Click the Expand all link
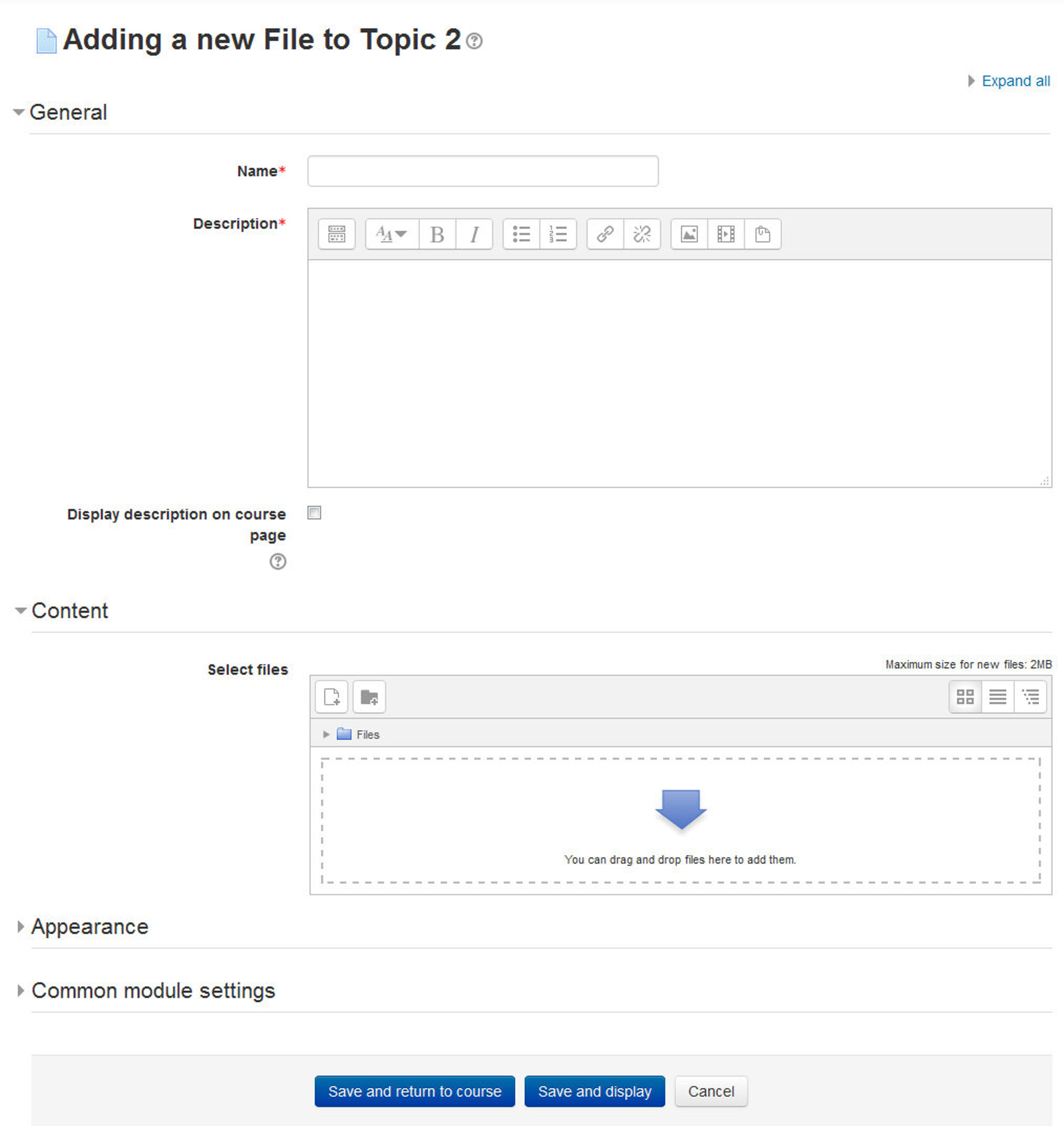1064x1126 pixels. point(1015,81)
